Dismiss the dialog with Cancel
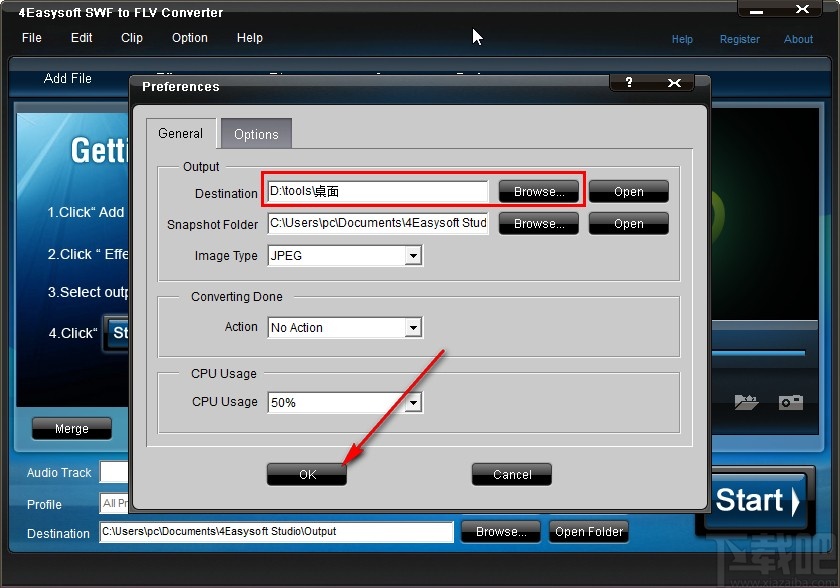 point(511,474)
